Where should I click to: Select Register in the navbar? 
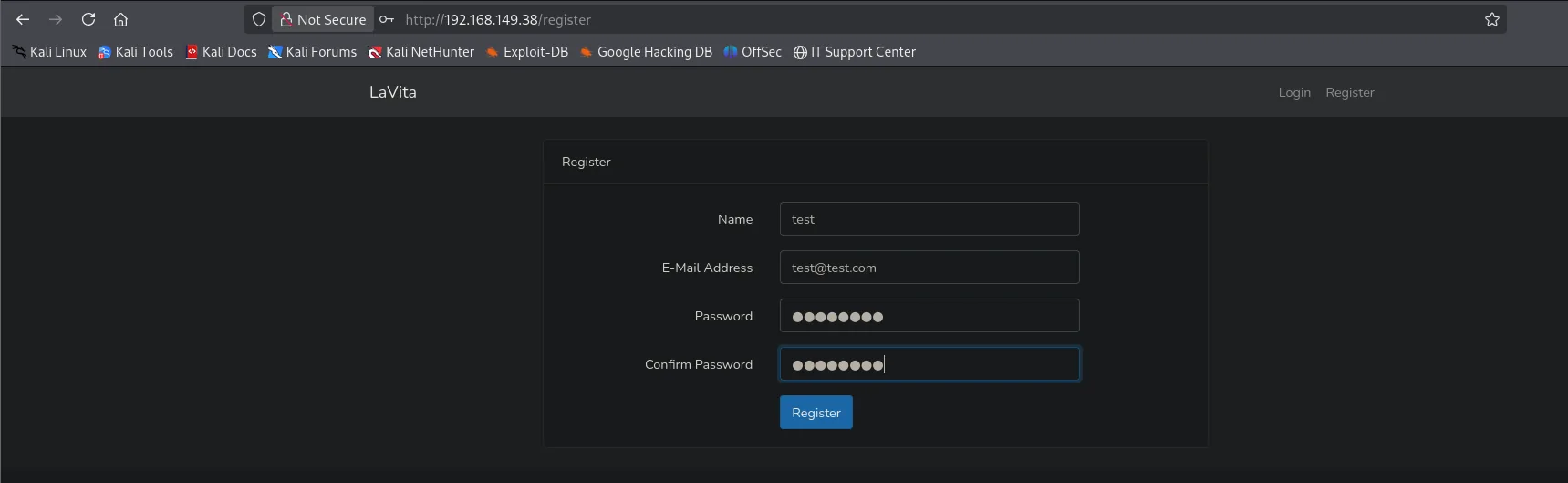tap(1350, 92)
